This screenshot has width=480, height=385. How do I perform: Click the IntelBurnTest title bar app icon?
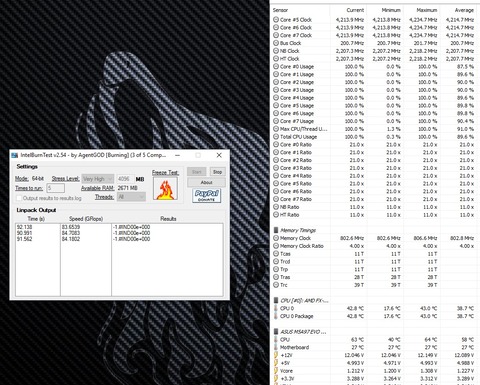(x=14, y=155)
